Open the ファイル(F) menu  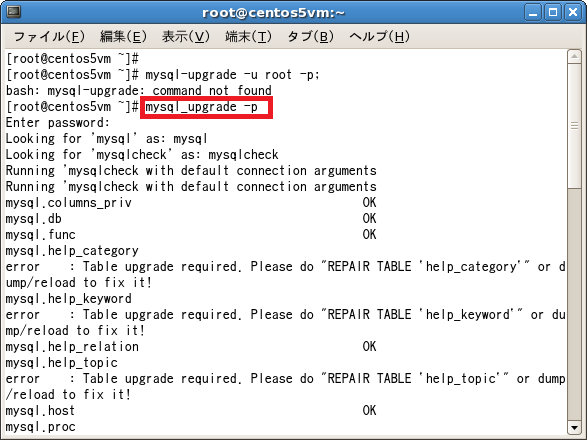pos(49,37)
